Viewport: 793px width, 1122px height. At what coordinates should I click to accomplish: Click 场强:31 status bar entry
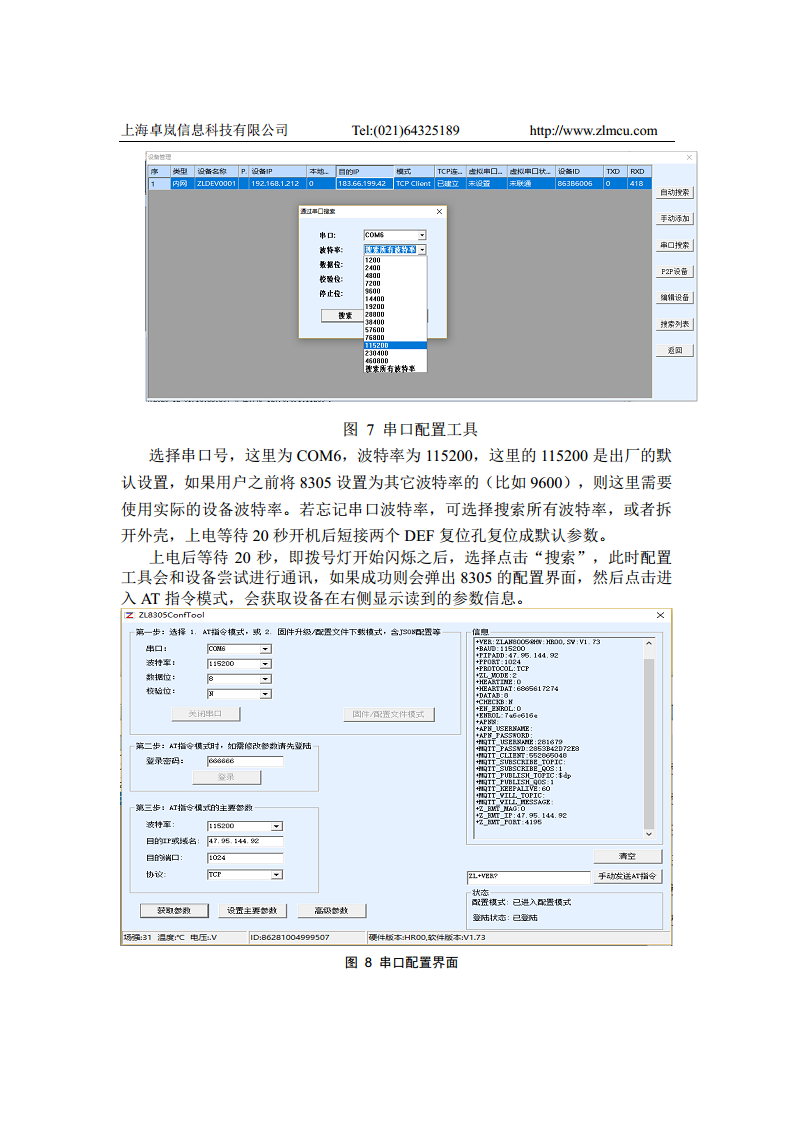(x=137, y=937)
